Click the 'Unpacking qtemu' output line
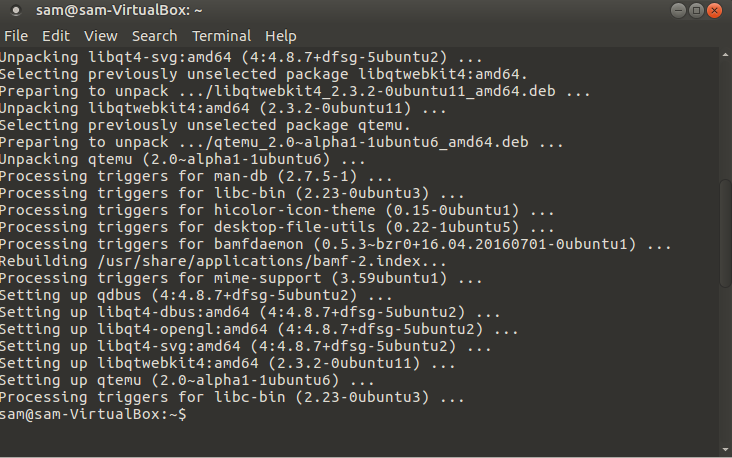Screen dimensions: 732x458 (183, 159)
